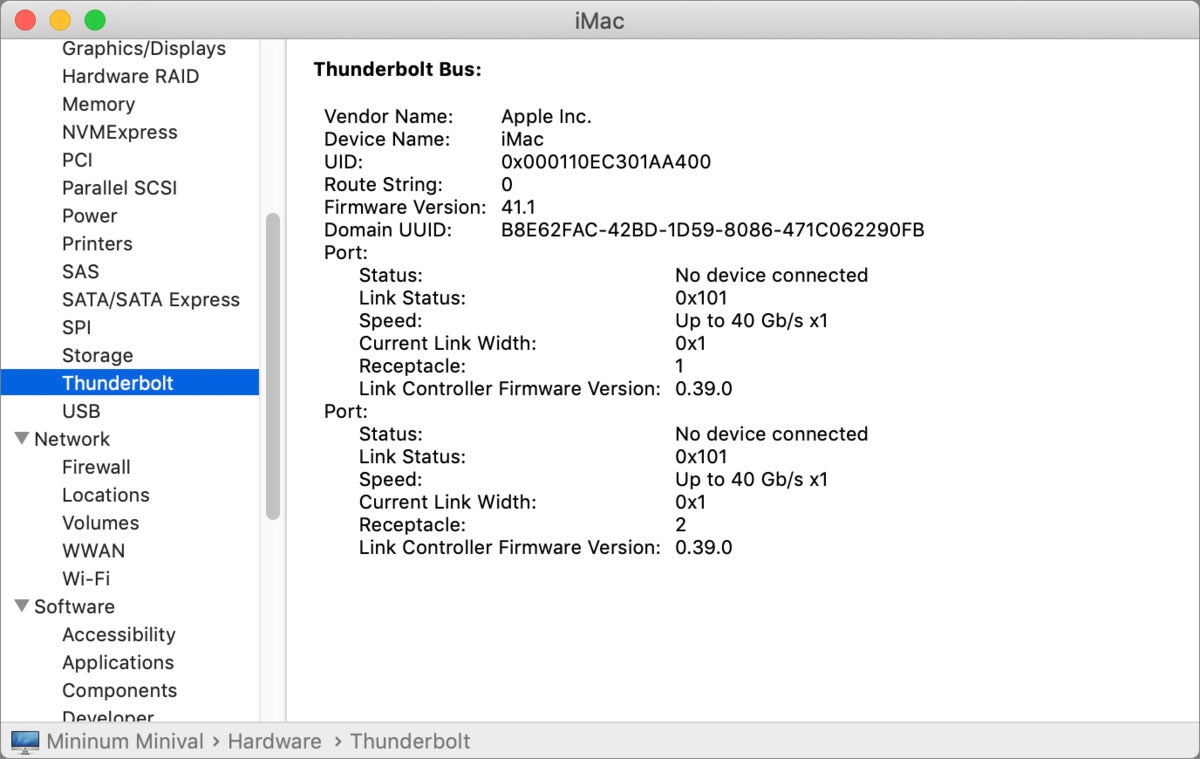This screenshot has width=1200, height=759.
Task: Select Printers in the sidebar
Action: tap(97, 244)
